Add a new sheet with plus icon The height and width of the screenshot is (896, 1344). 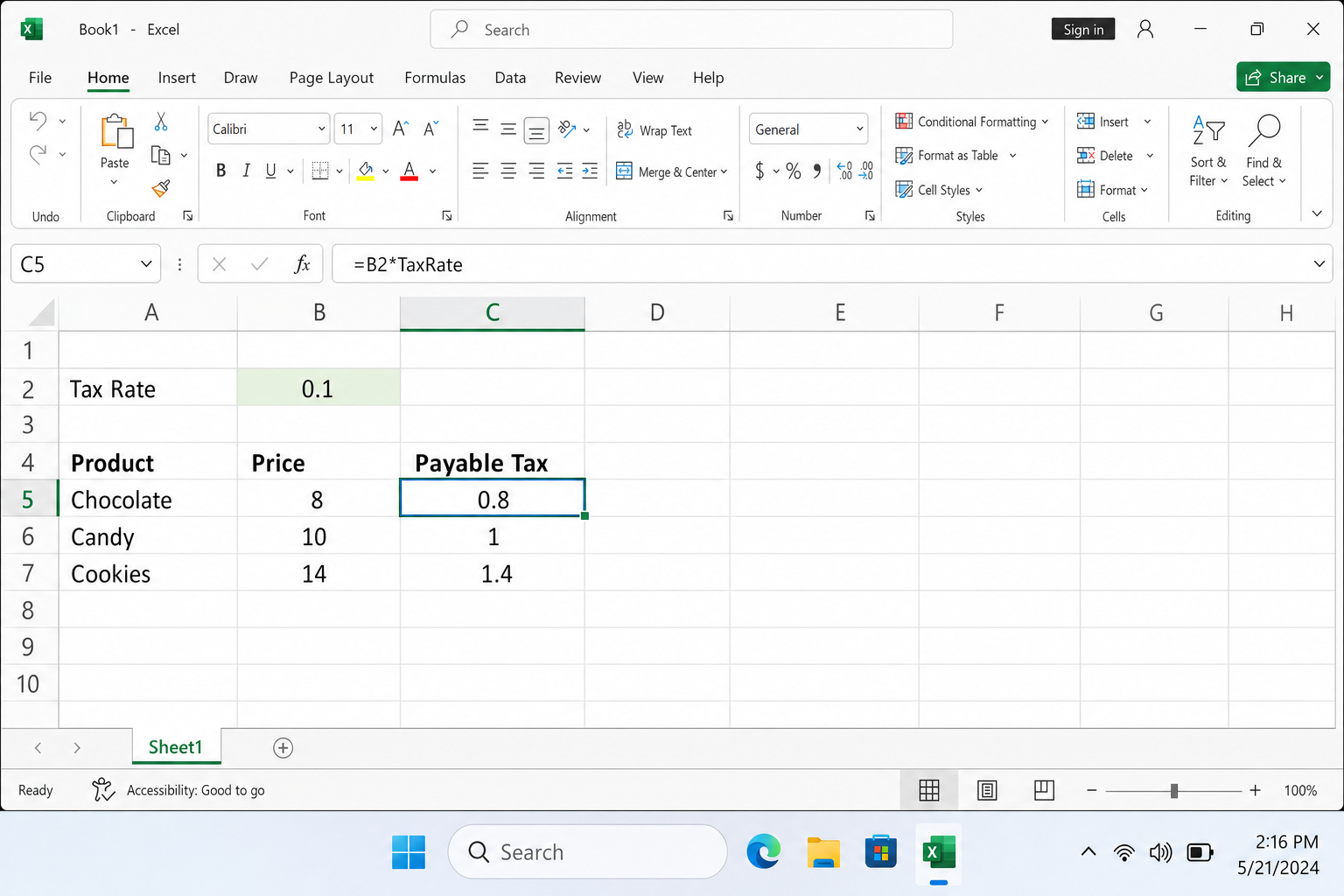pyautogui.click(x=283, y=748)
